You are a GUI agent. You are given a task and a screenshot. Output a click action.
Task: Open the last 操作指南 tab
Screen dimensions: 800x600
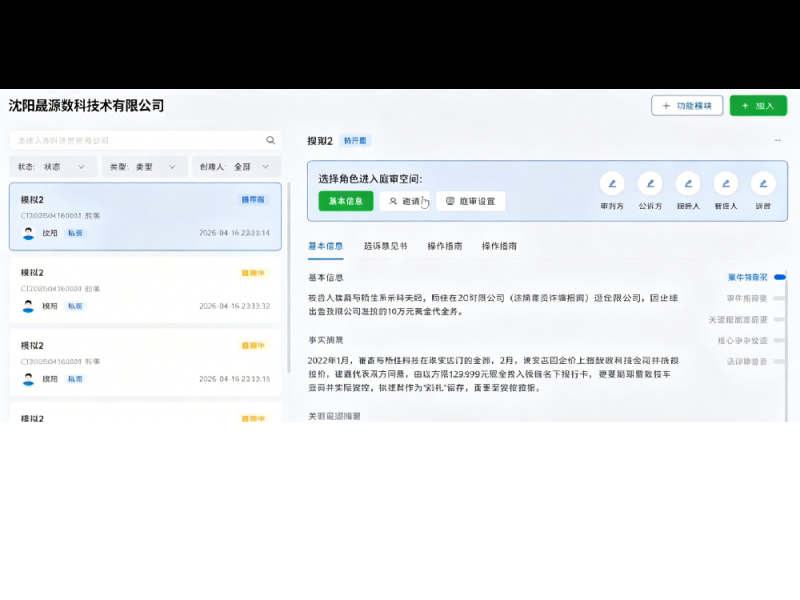[x=499, y=246]
